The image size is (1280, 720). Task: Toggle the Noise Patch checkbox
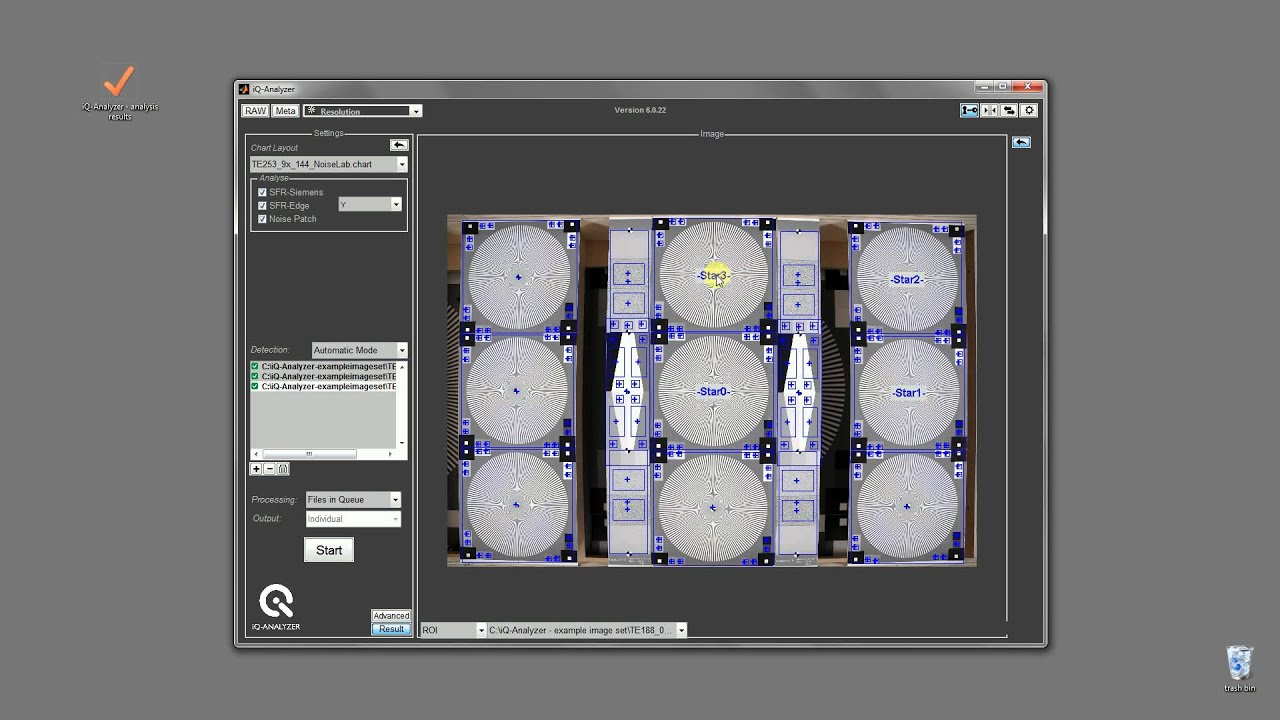click(262, 219)
